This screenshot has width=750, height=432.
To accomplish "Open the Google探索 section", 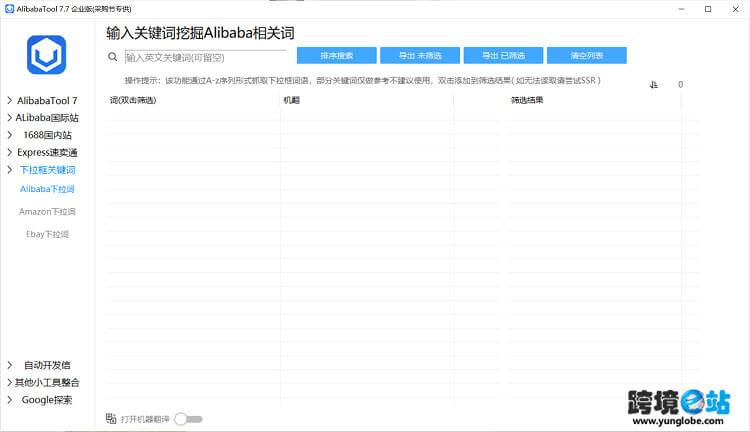I will 47,399.
